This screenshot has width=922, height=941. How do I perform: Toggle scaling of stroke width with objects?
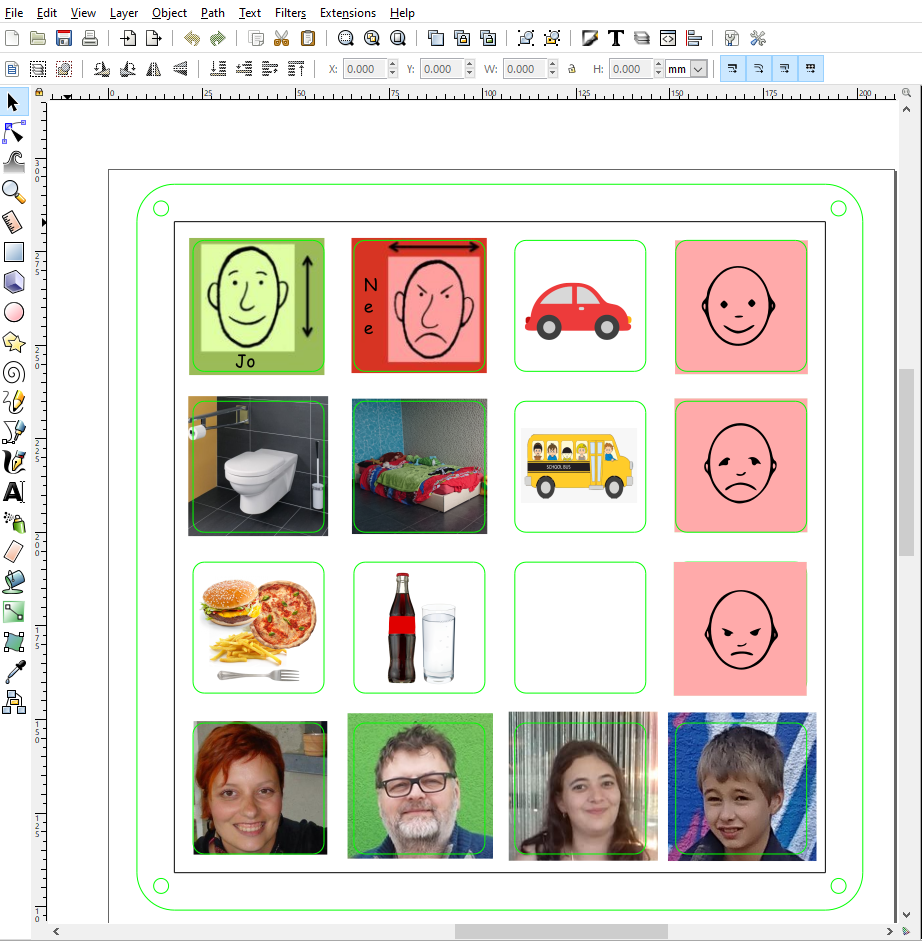tap(732, 68)
